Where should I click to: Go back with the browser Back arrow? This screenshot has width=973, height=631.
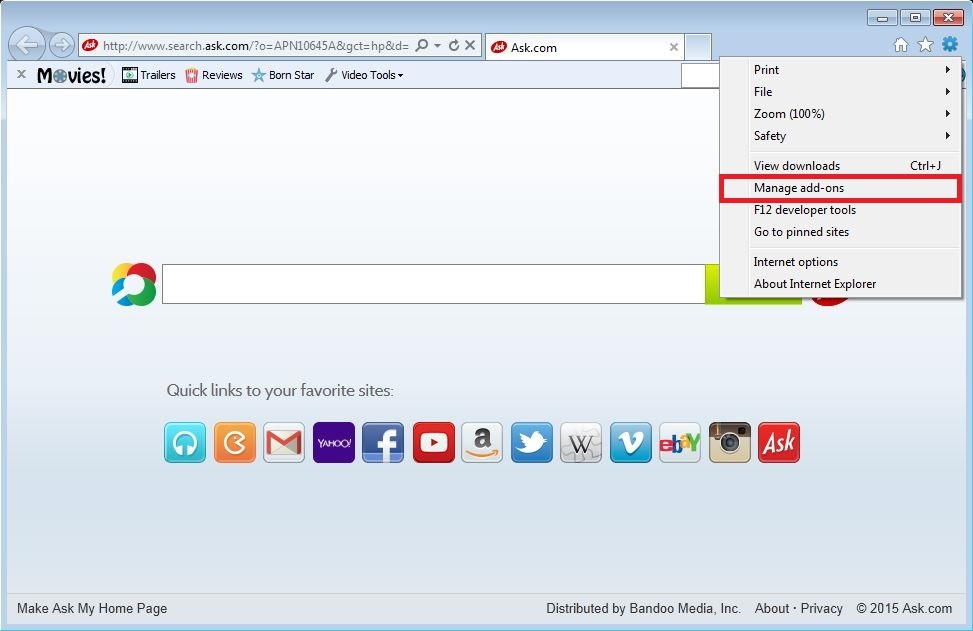point(27,45)
